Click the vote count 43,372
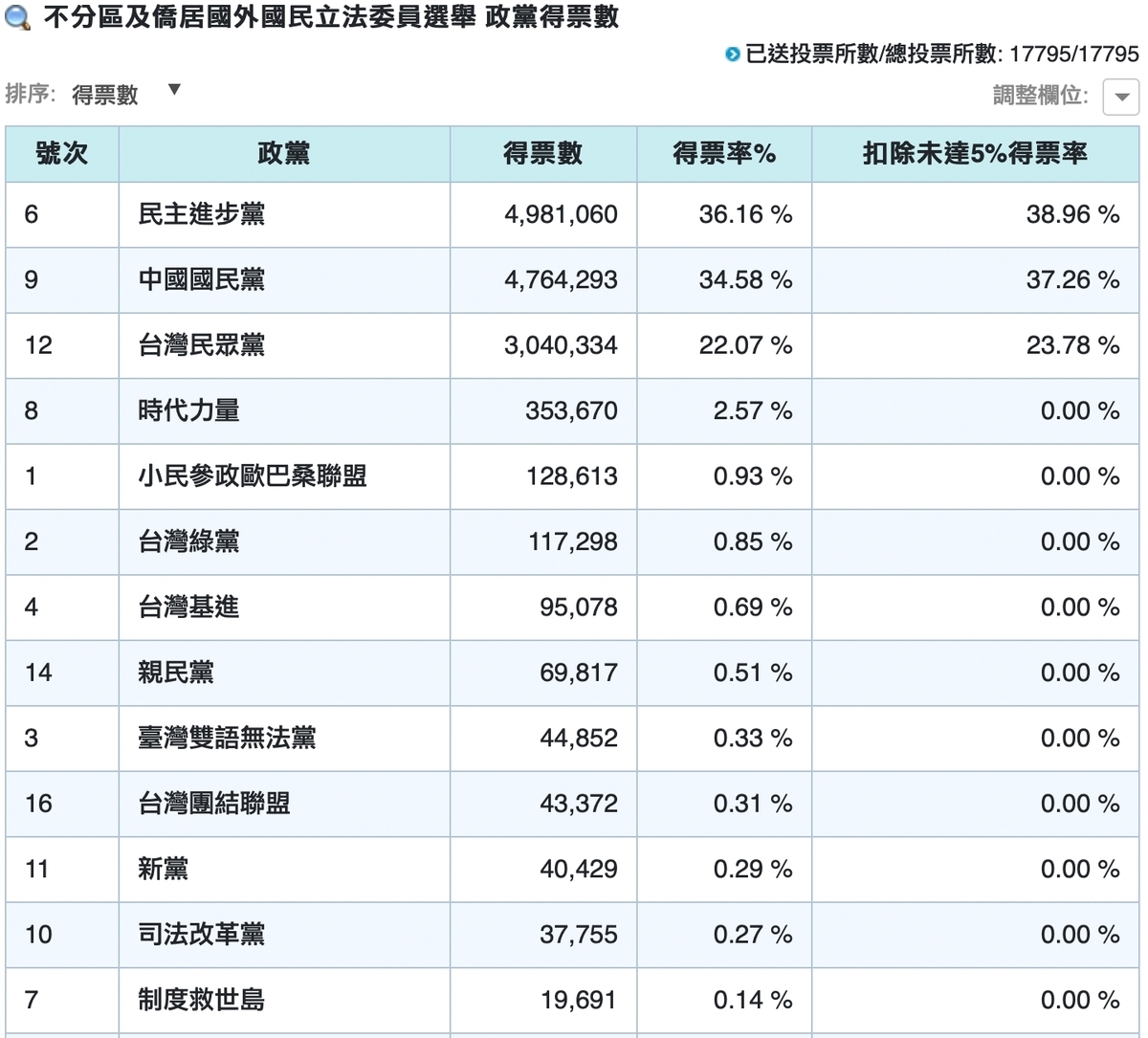 click(579, 804)
